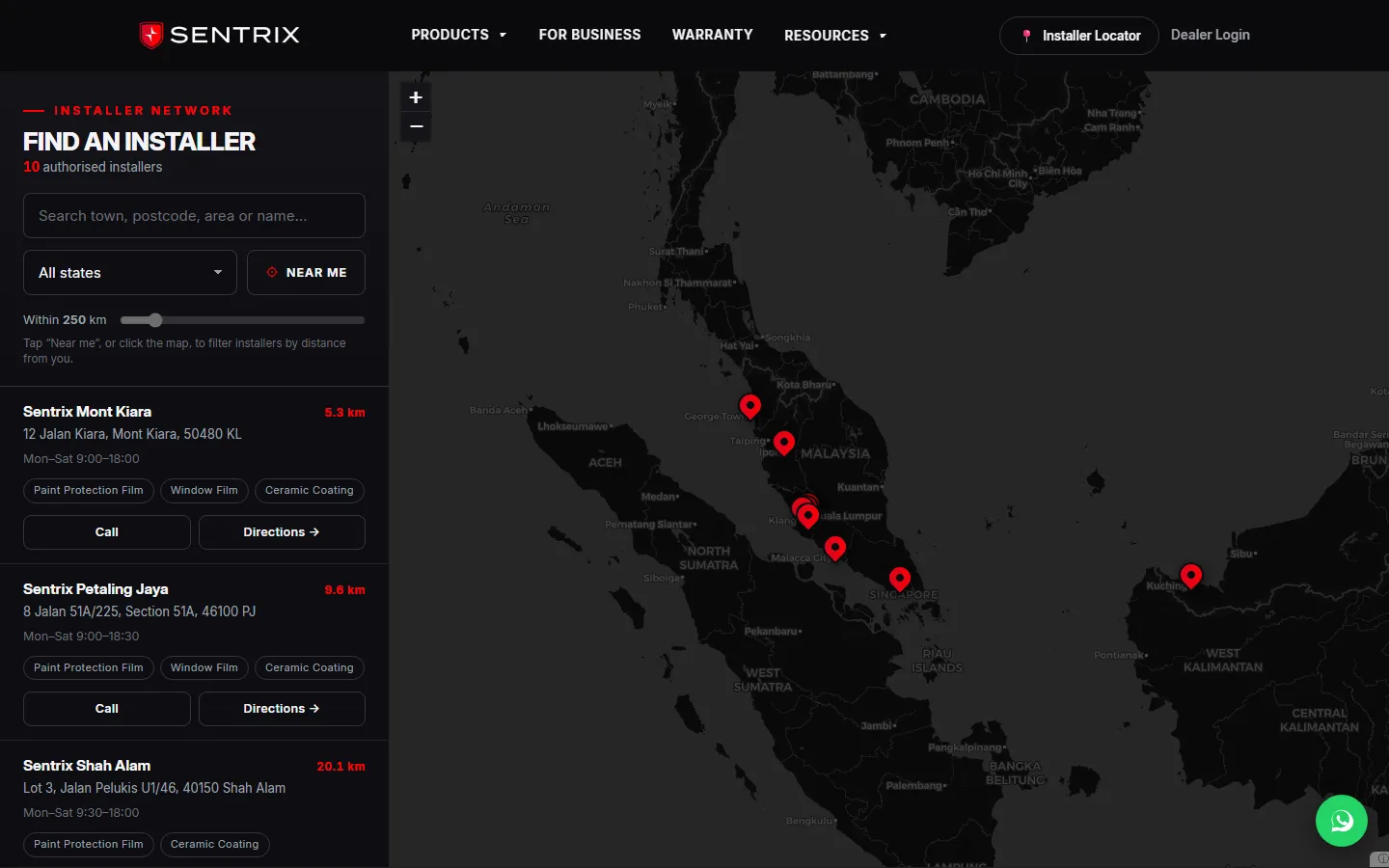This screenshot has height=868, width=1389.
Task: Select the Sentrix Shah Alam listing title
Action: [x=87, y=766]
